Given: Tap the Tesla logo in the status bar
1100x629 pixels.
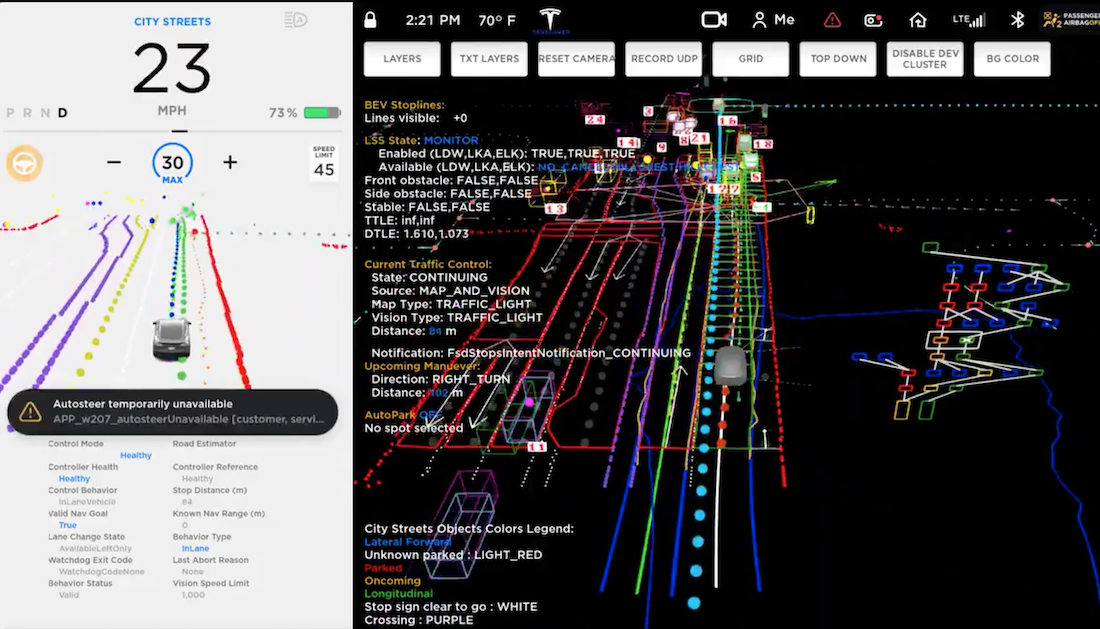Looking at the screenshot, I should tap(548, 19).
